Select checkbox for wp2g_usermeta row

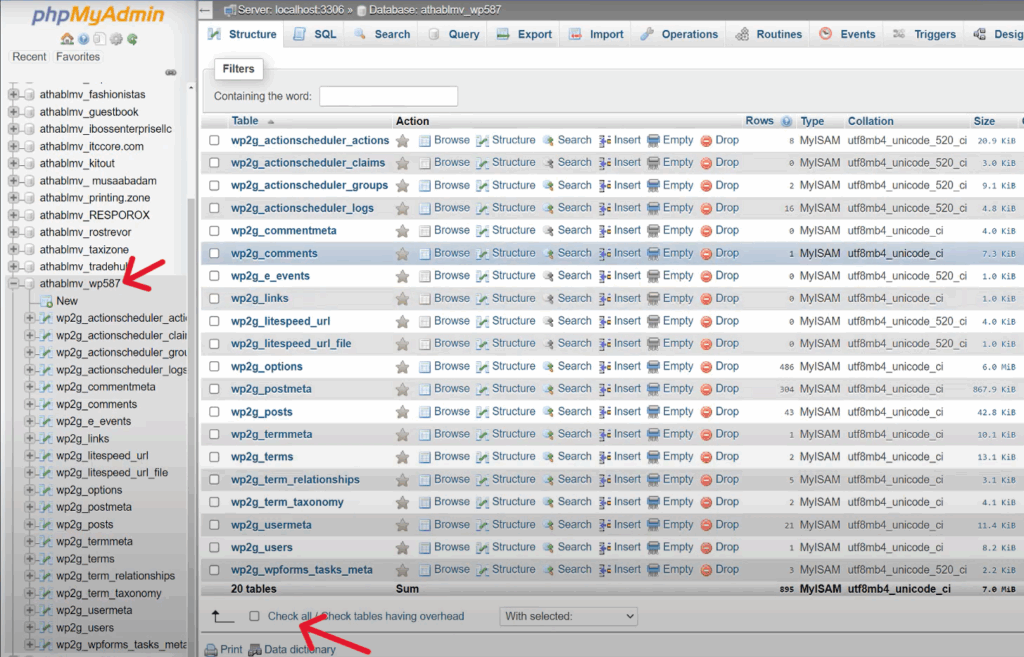[214, 524]
